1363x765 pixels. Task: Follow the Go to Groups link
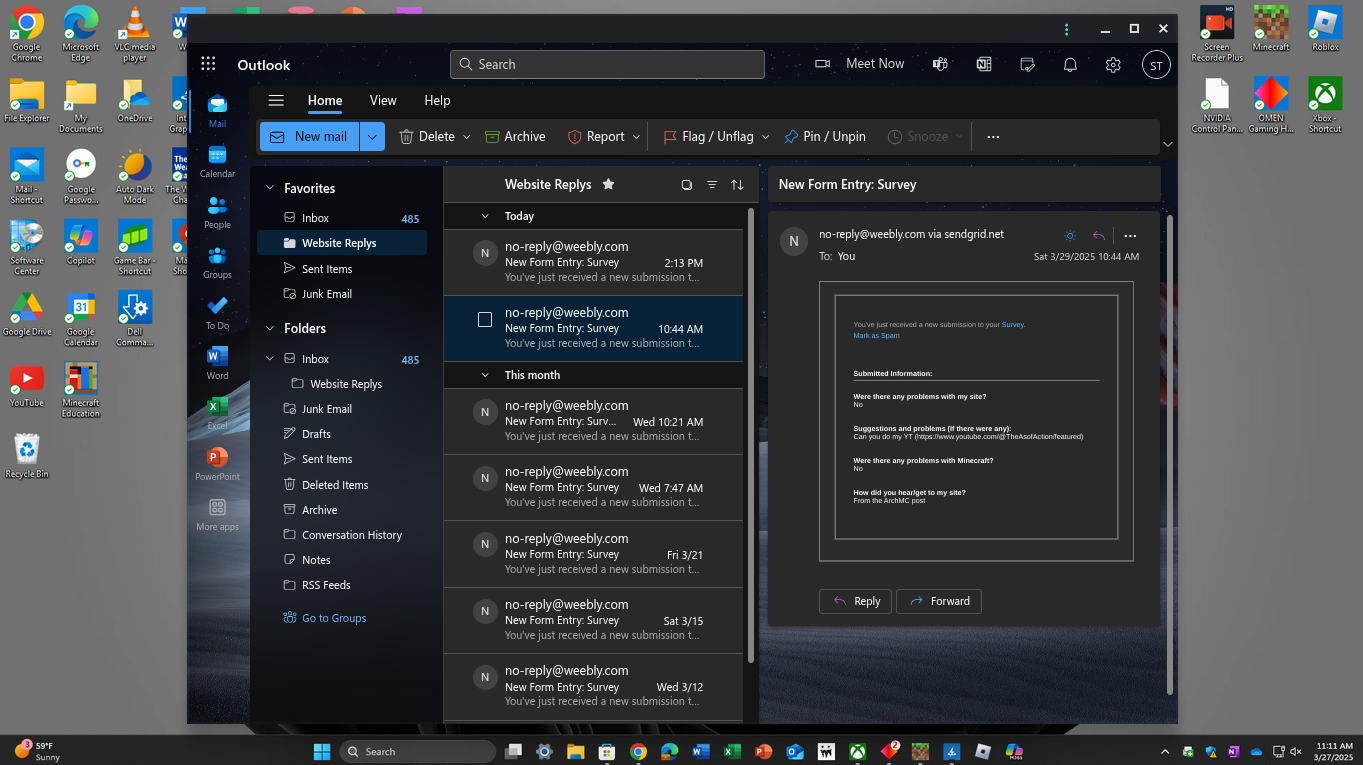pyautogui.click(x=325, y=618)
